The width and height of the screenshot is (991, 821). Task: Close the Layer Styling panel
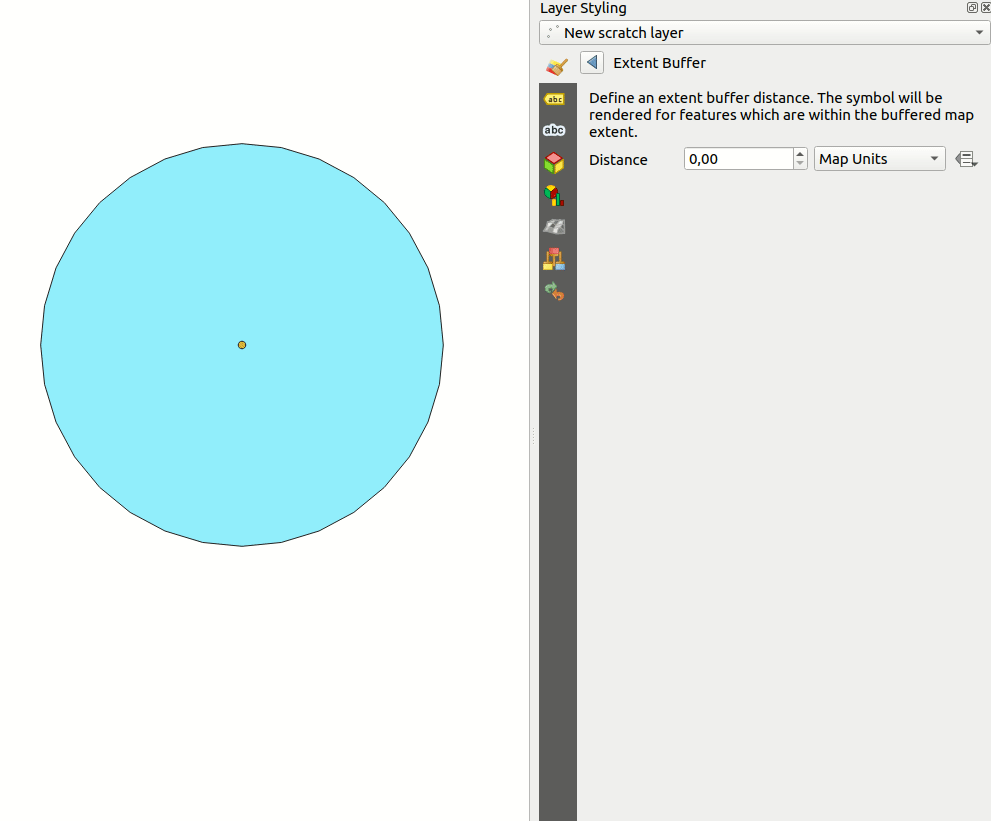985,7
